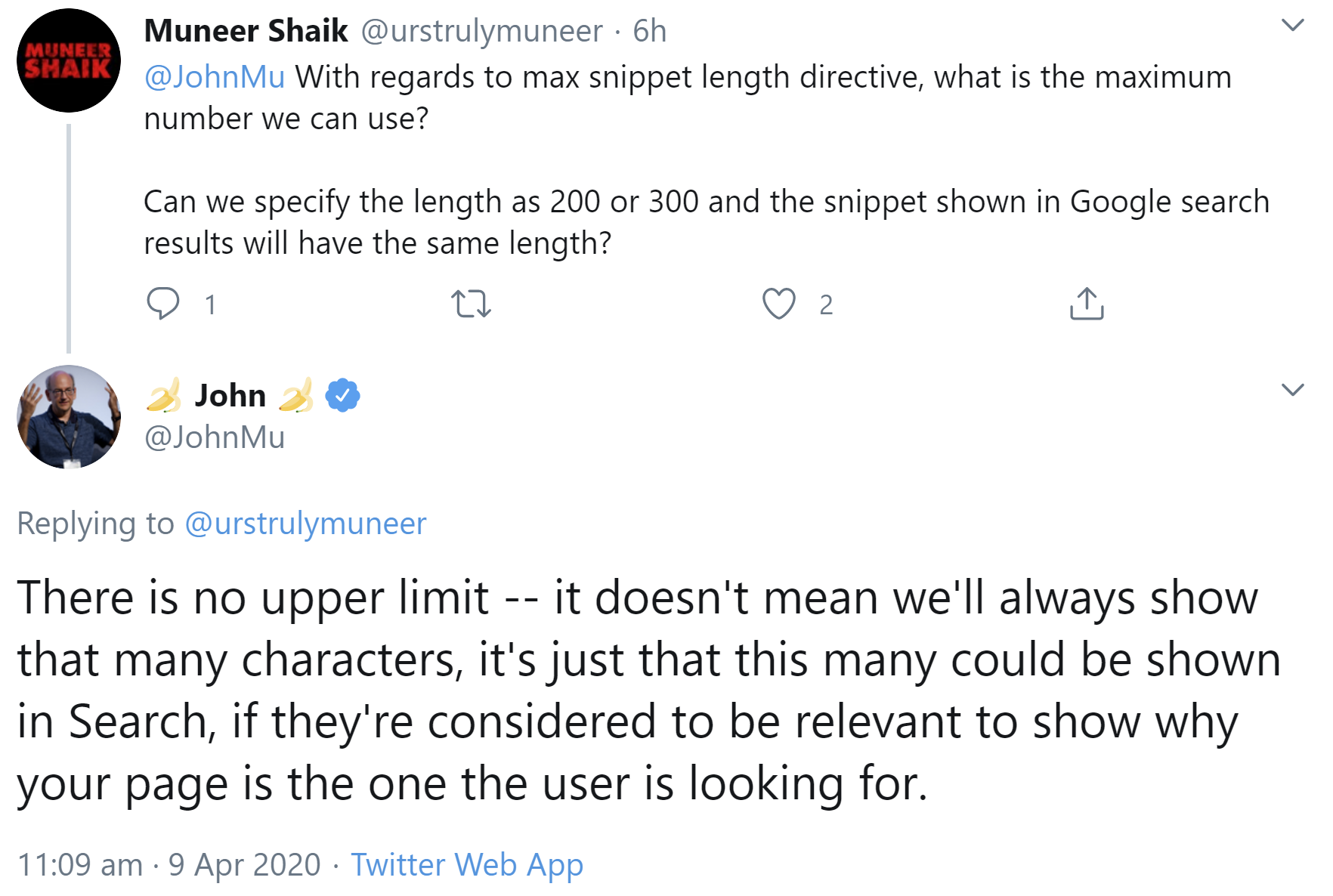Click the 11:09 am 9 Apr 2020 timestamp
This screenshot has width=1333, height=896.
[x=169, y=864]
